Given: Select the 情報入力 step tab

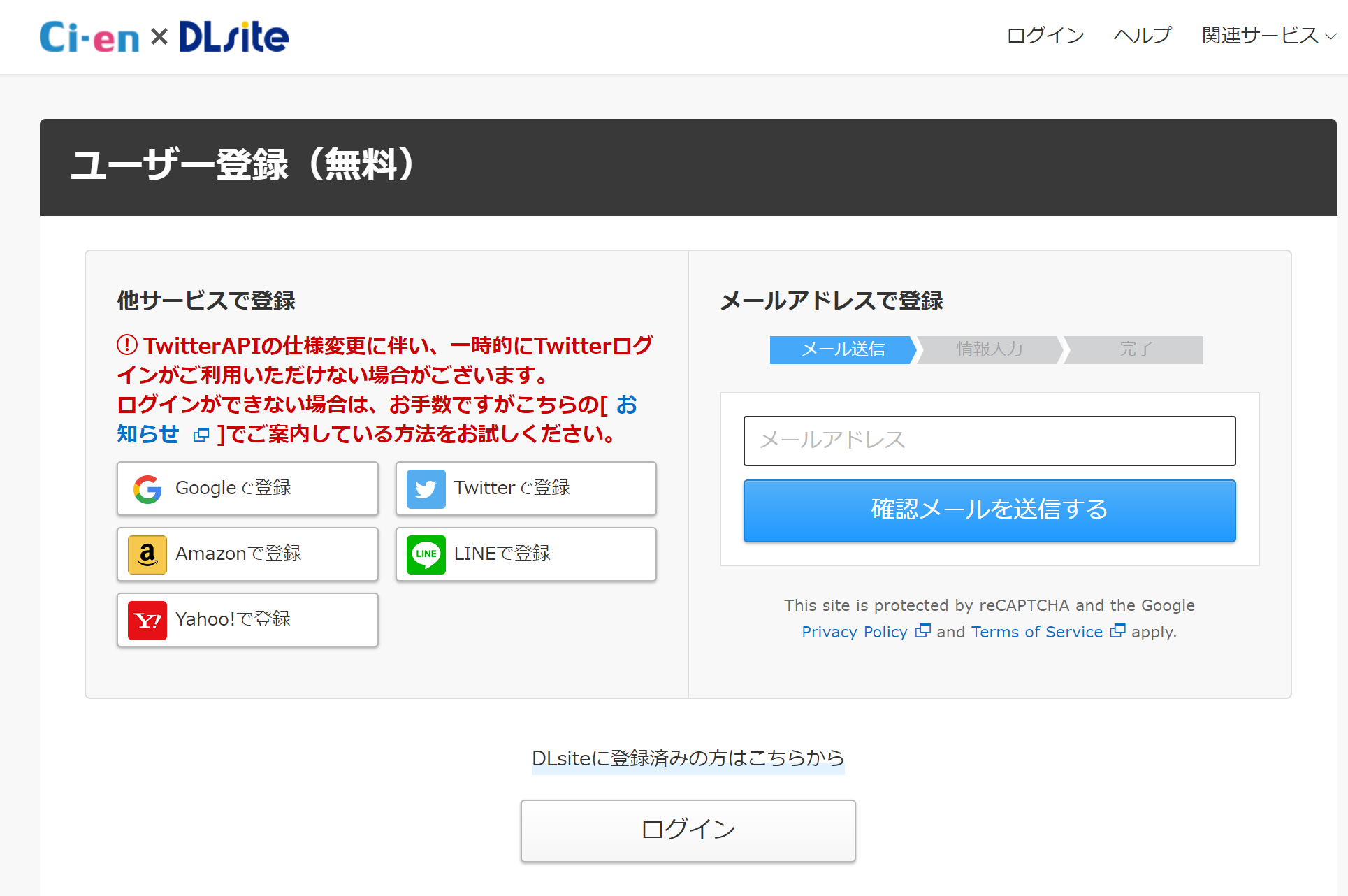Looking at the screenshot, I should (989, 349).
